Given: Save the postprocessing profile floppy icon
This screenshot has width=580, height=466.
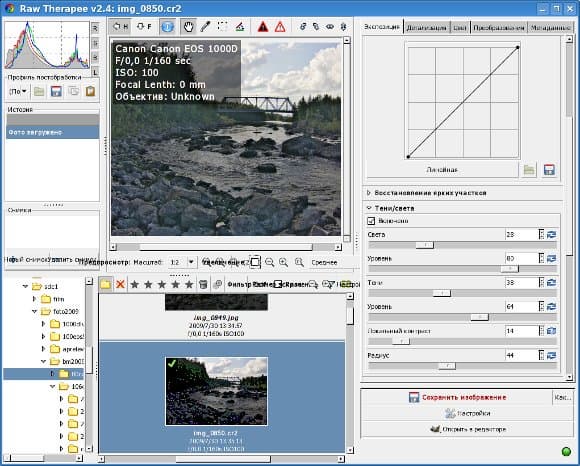Looking at the screenshot, I should click(x=56, y=91).
